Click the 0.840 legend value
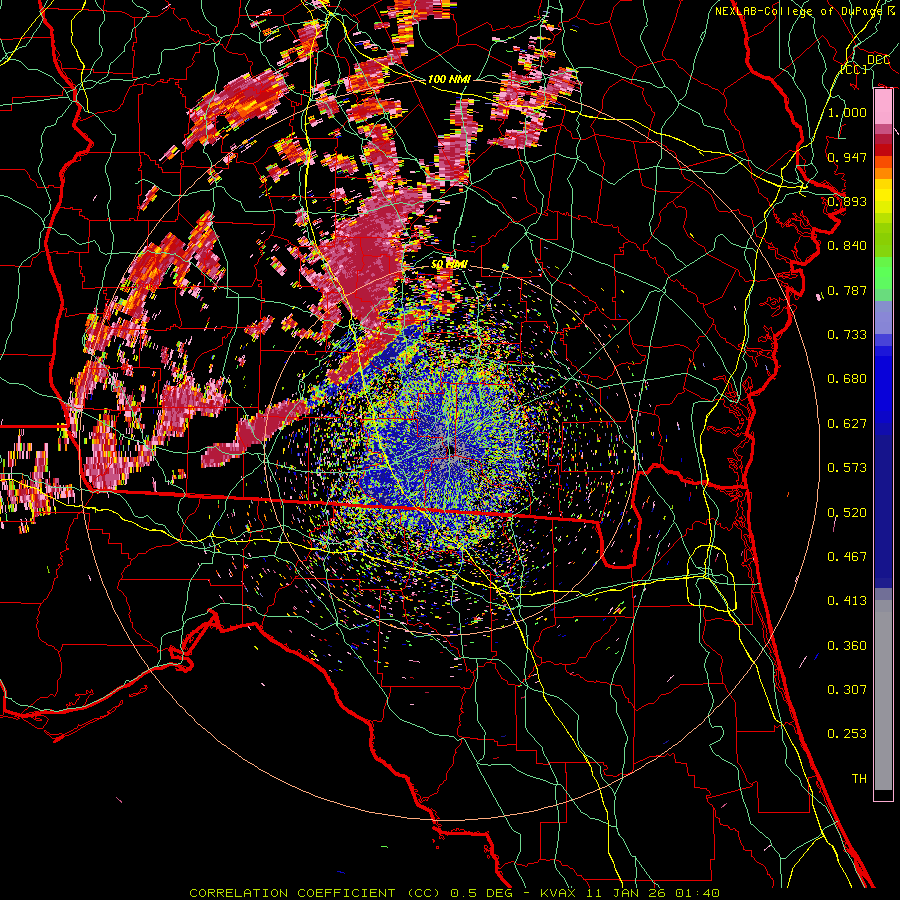The image size is (900, 900). click(x=847, y=246)
